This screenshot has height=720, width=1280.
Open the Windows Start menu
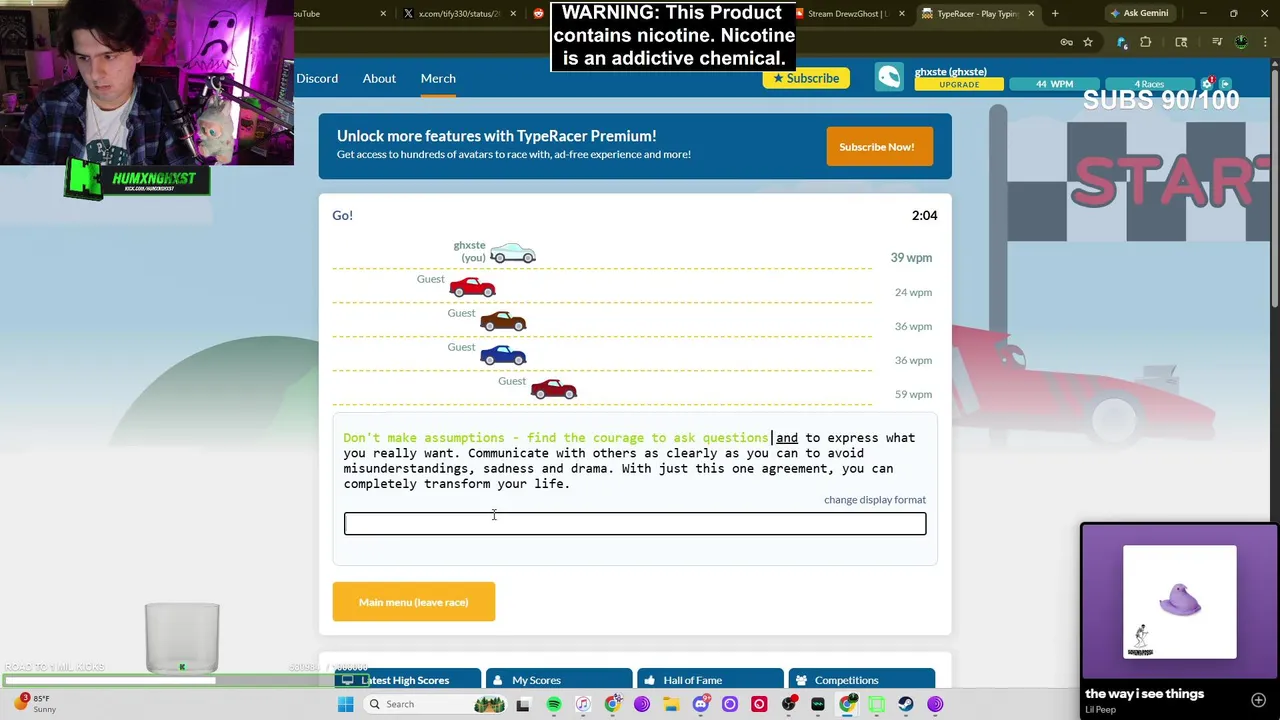(345, 704)
